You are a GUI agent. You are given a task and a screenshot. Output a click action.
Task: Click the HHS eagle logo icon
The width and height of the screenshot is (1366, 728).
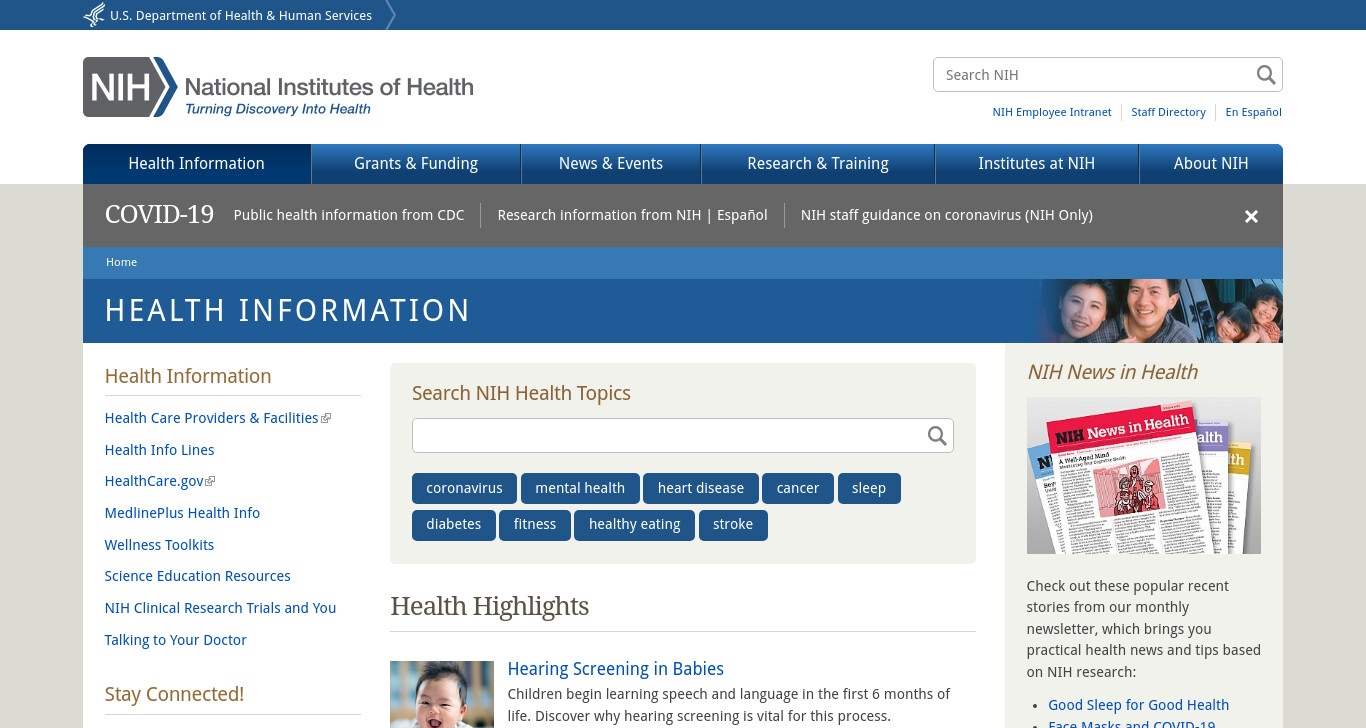tap(94, 15)
